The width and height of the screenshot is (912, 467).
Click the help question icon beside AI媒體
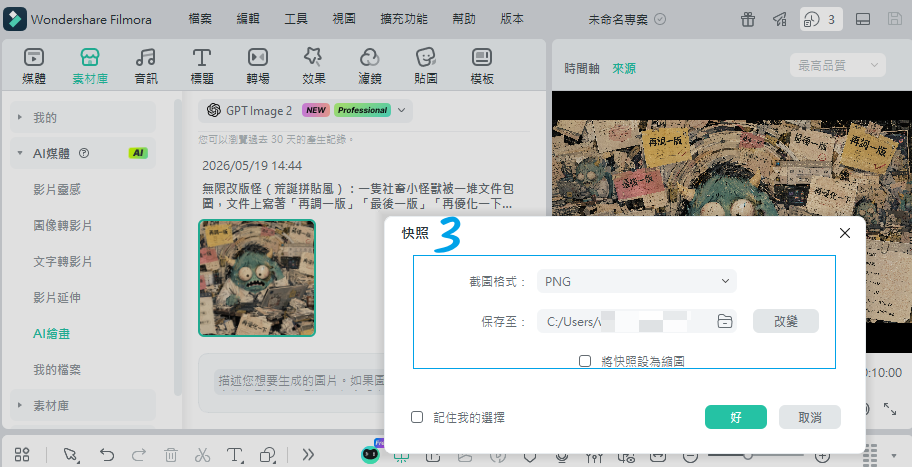[x=84, y=153]
